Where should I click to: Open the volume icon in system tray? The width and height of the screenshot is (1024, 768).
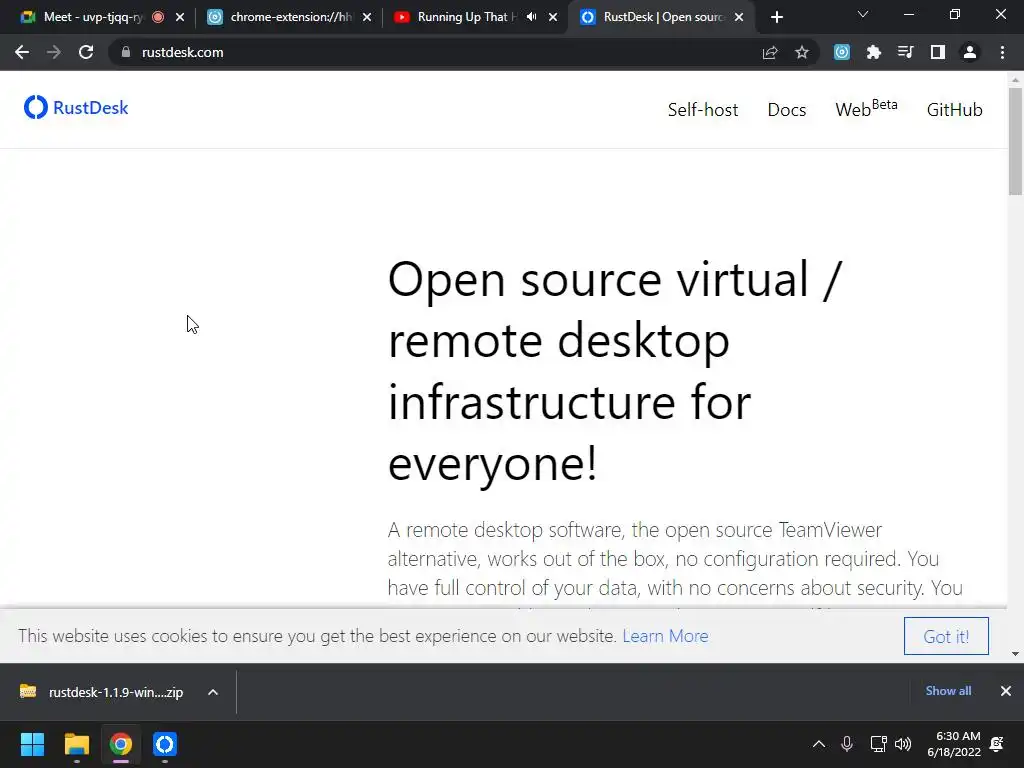pyautogui.click(x=903, y=744)
